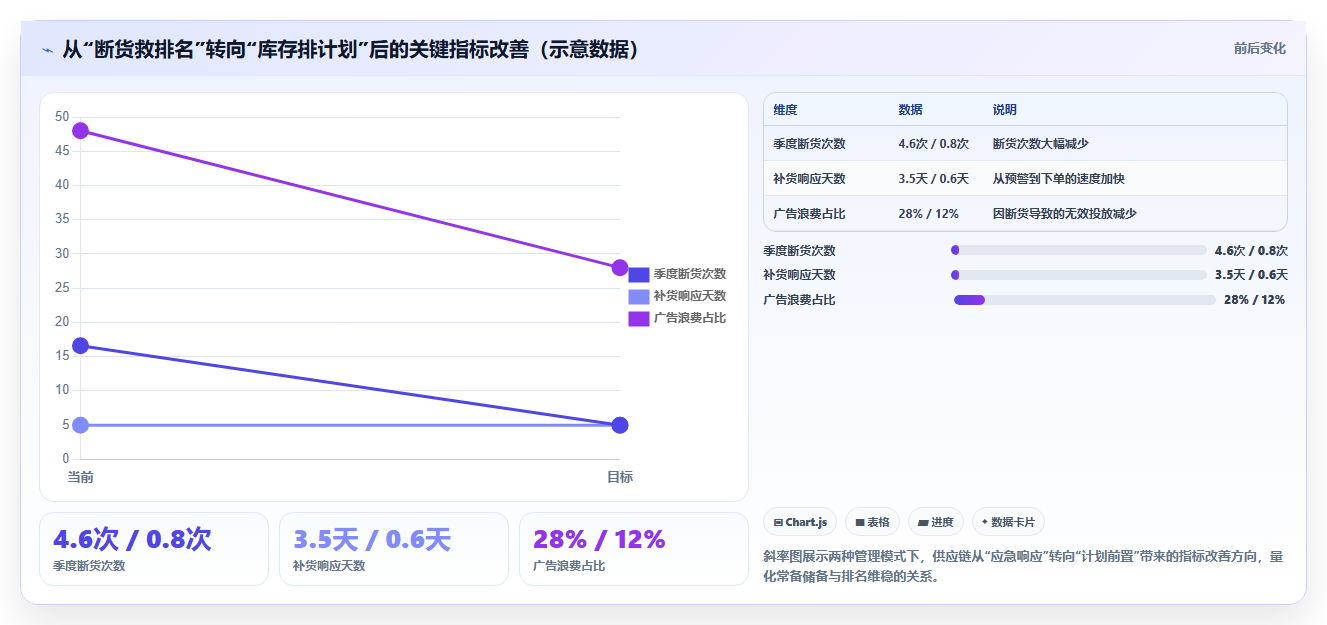Click 广告浪费占比 data point at 目标
The image size is (1327, 625).
(x=620, y=268)
